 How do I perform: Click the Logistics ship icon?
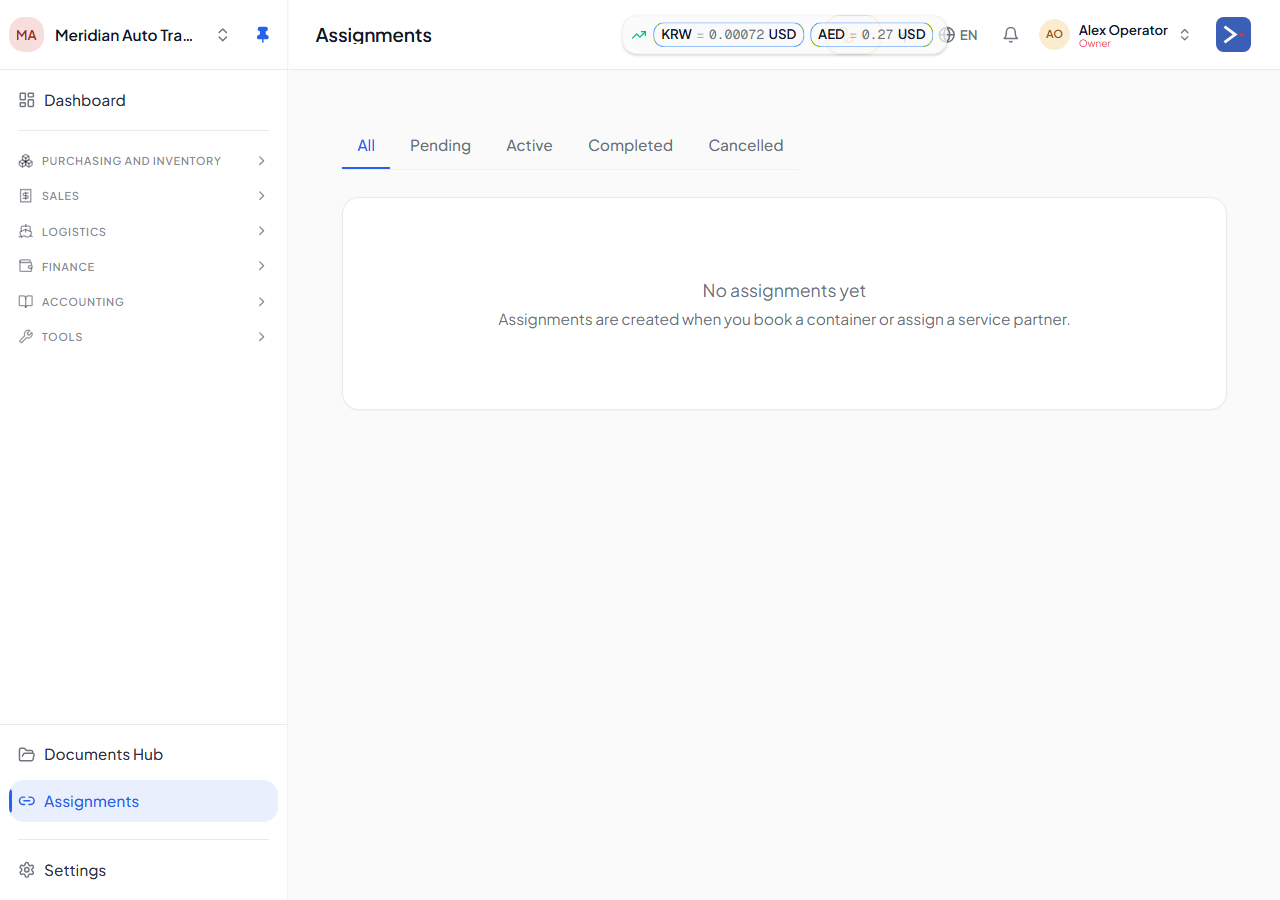[x=26, y=231]
